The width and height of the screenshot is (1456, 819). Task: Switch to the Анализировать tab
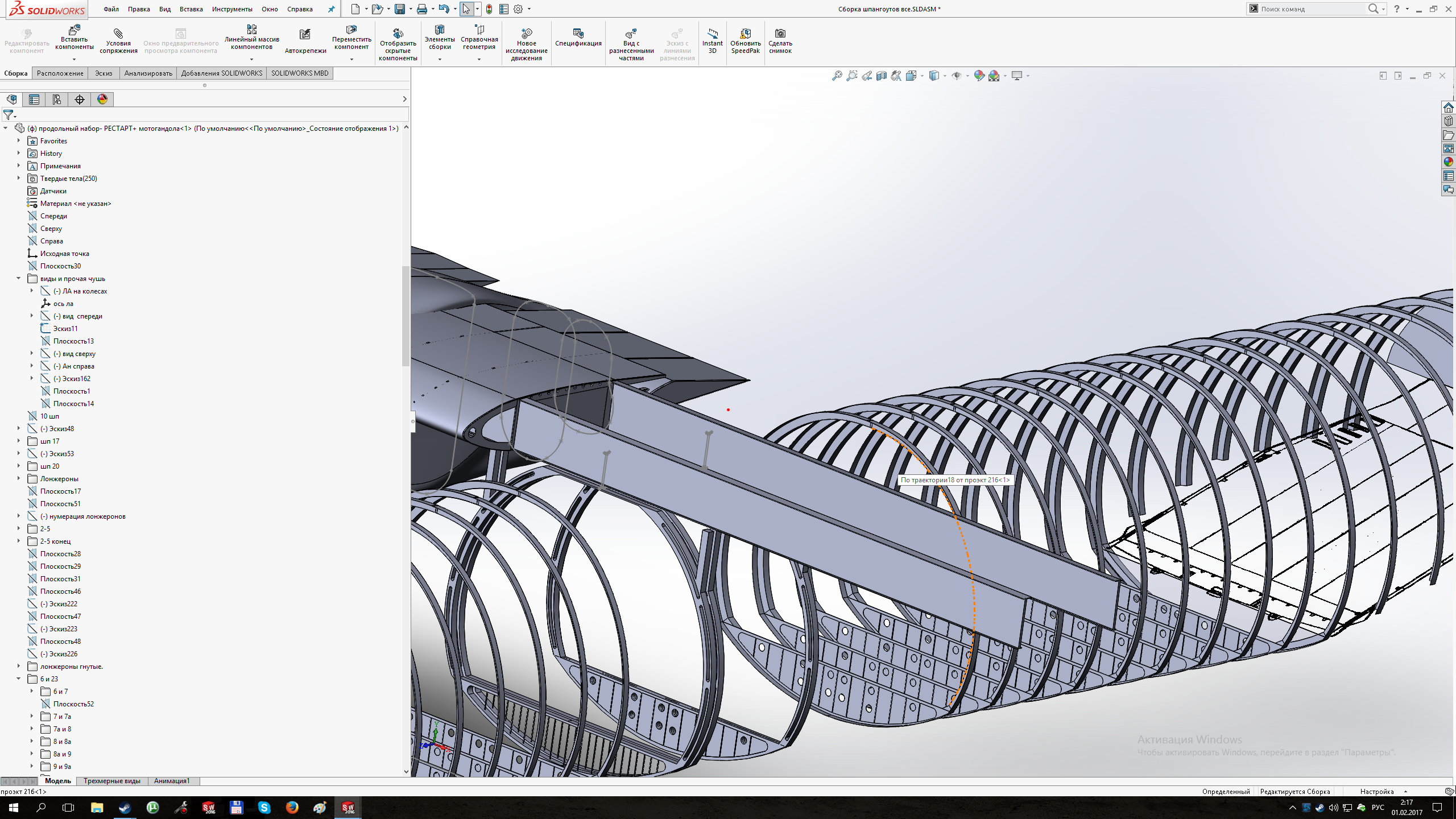coord(148,73)
